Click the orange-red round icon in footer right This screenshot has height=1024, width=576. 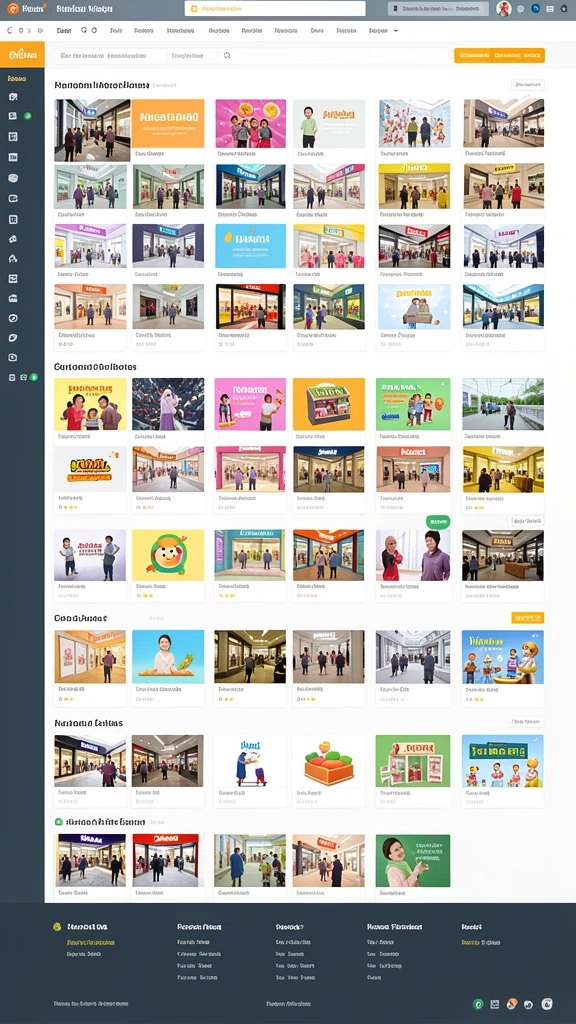click(512, 1004)
